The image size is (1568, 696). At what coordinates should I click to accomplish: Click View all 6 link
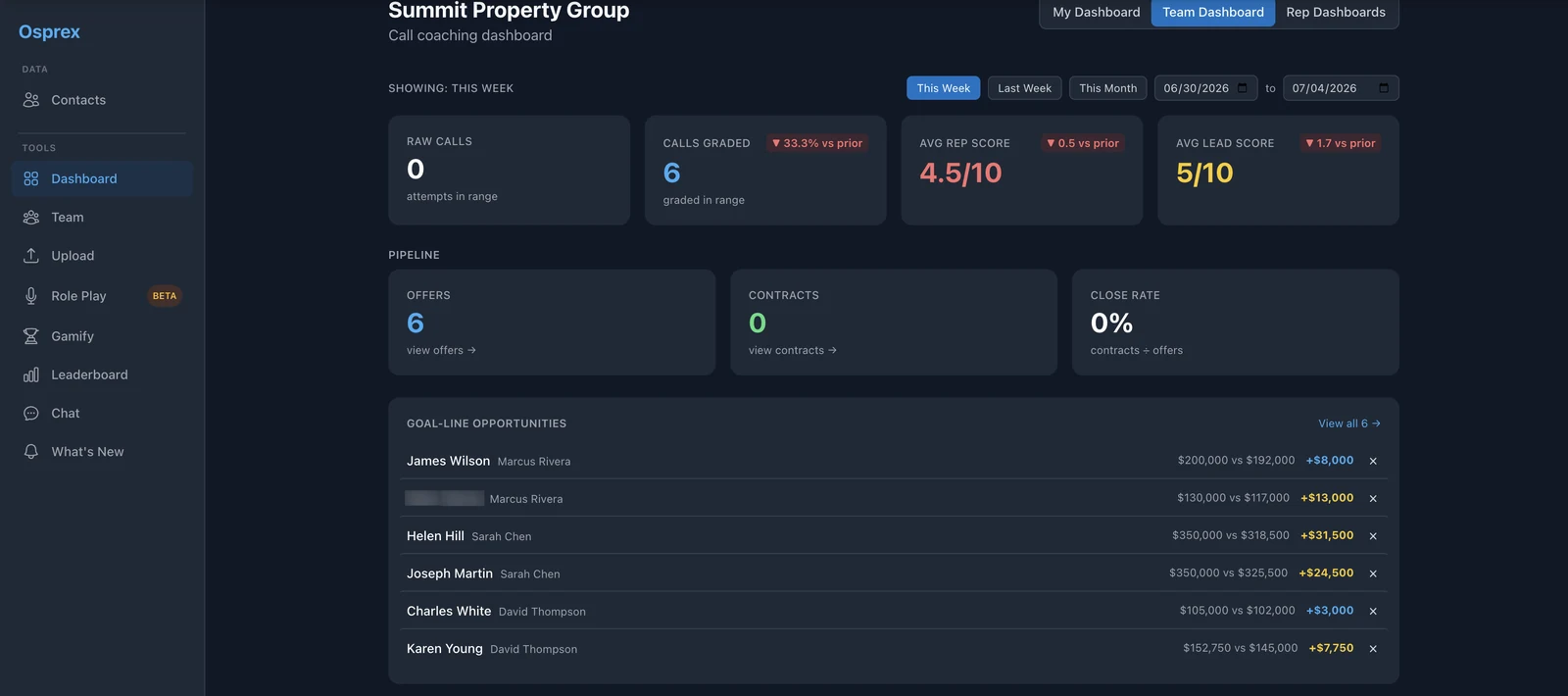pos(1348,423)
